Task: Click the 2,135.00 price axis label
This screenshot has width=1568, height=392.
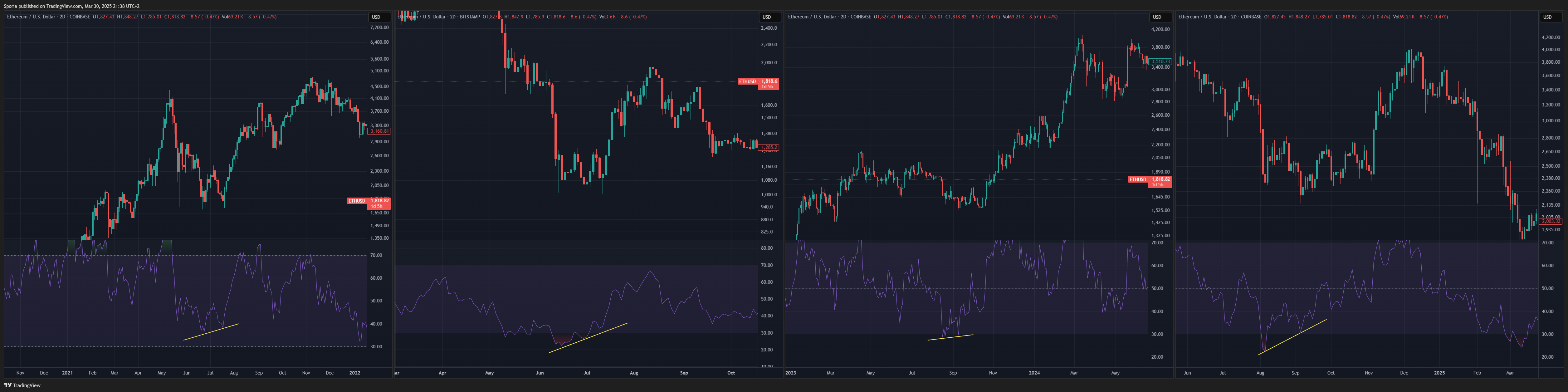Action: coord(1550,205)
